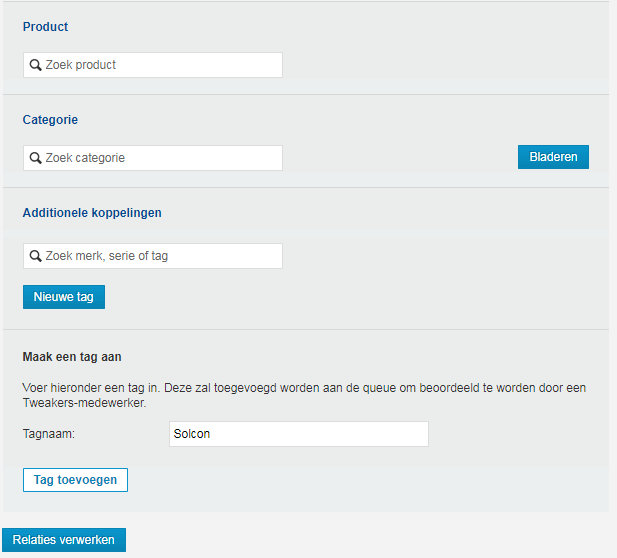Submit with the 'Relaties verwerken' button
This screenshot has width=617, height=558.
coord(64,540)
